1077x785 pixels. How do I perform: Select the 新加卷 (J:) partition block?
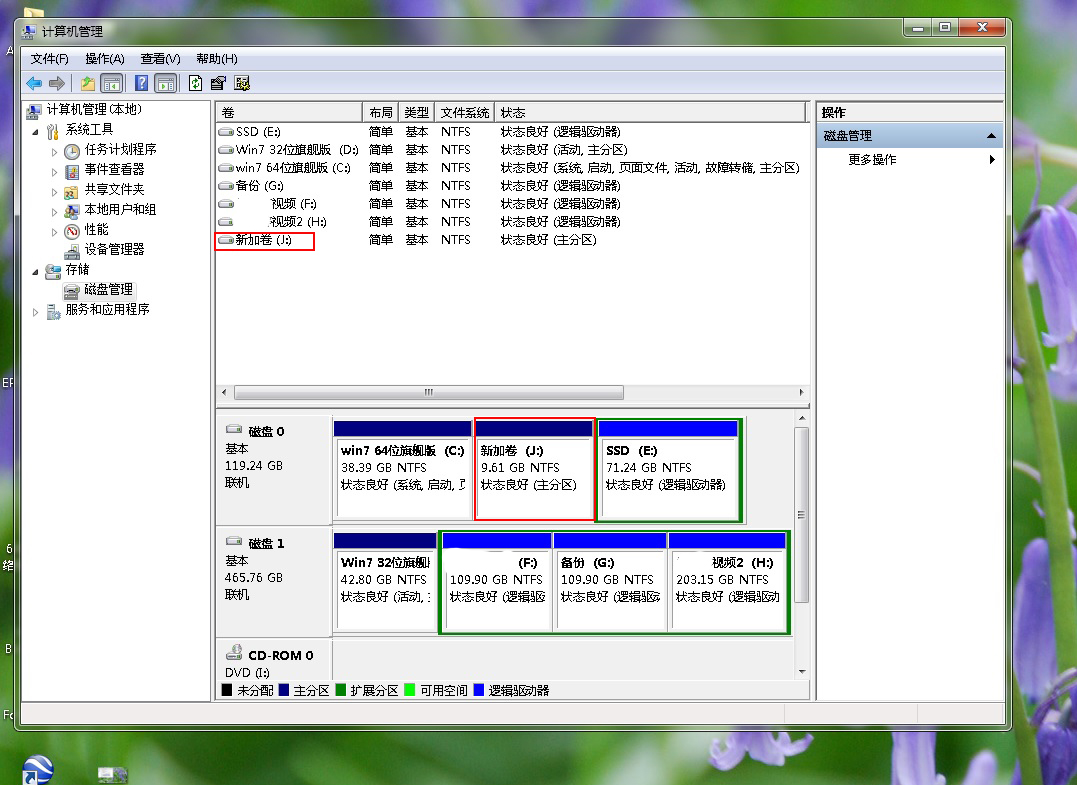pos(534,470)
